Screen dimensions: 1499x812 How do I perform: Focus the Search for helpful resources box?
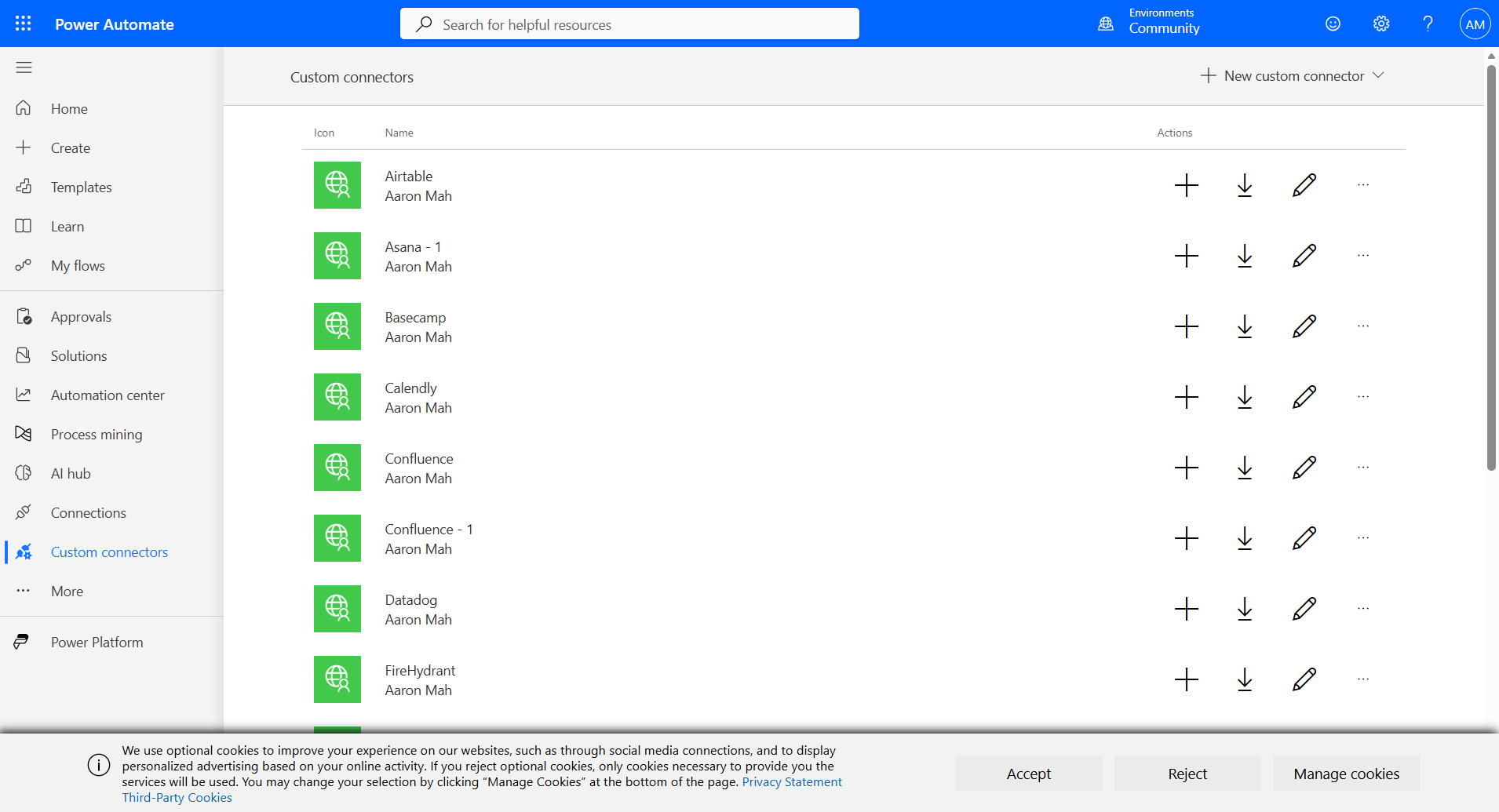click(629, 24)
